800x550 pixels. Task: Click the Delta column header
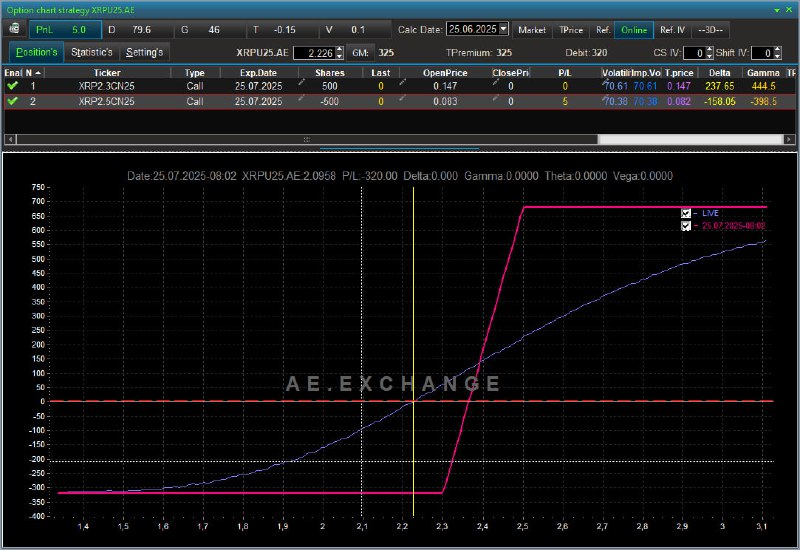pyautogui.click(x=719, y=73)
